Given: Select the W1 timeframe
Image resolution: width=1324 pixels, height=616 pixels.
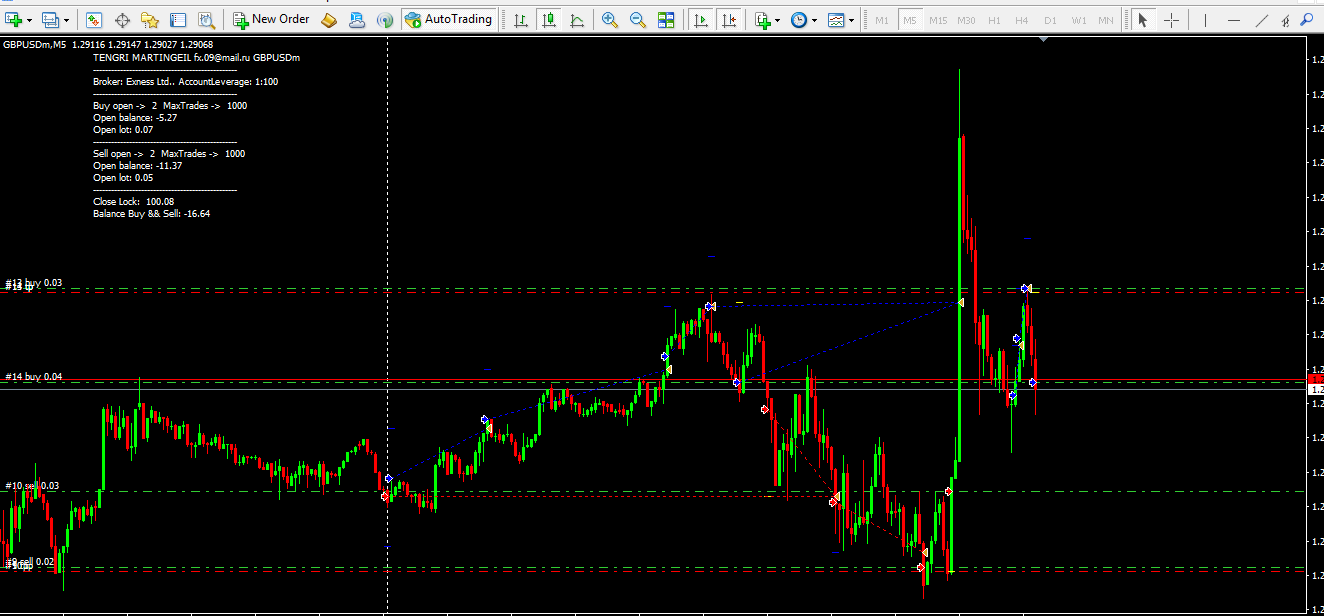Looking at the screenshot, I should (1078, 20).
